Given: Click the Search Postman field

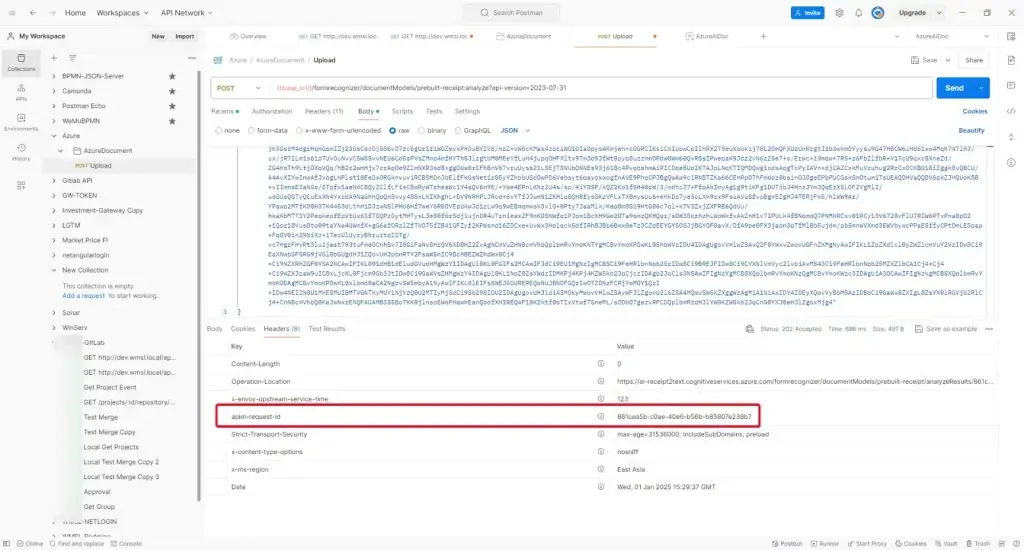Looking at the screenshot, I should (x=511, y=12).
